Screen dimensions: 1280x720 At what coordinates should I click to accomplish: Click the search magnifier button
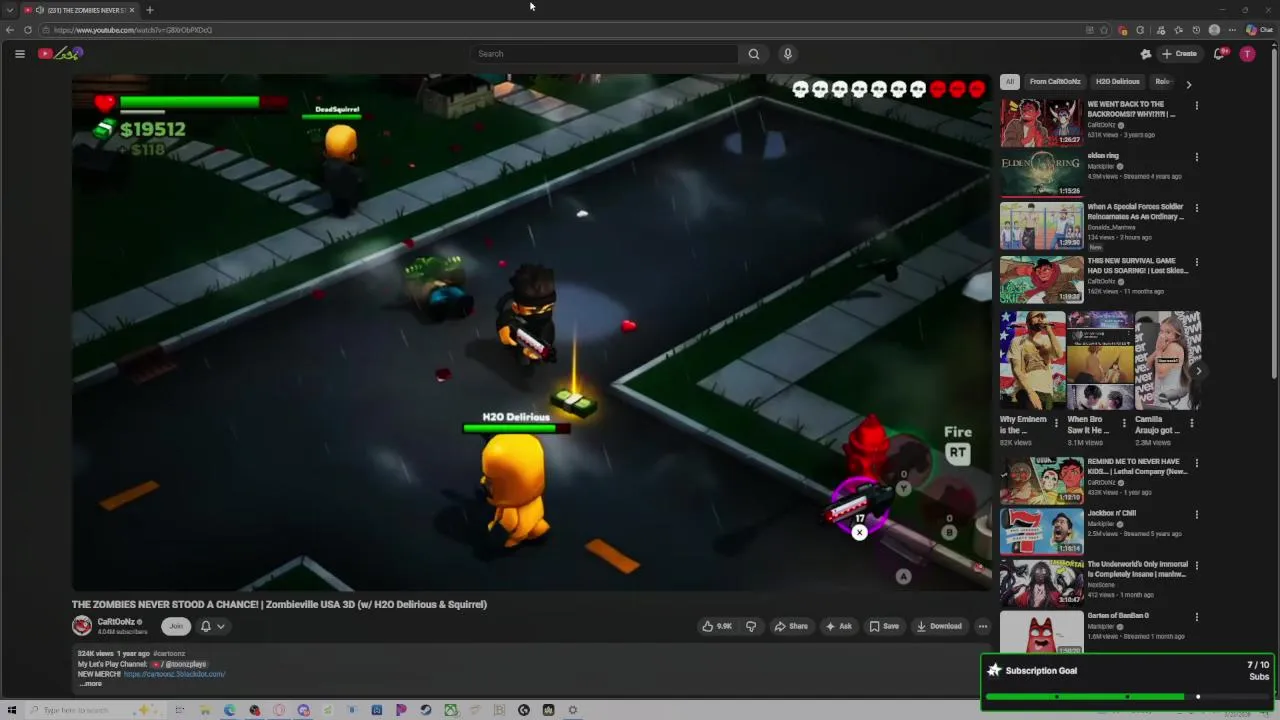pyautogui.click(x=754, y=54)
